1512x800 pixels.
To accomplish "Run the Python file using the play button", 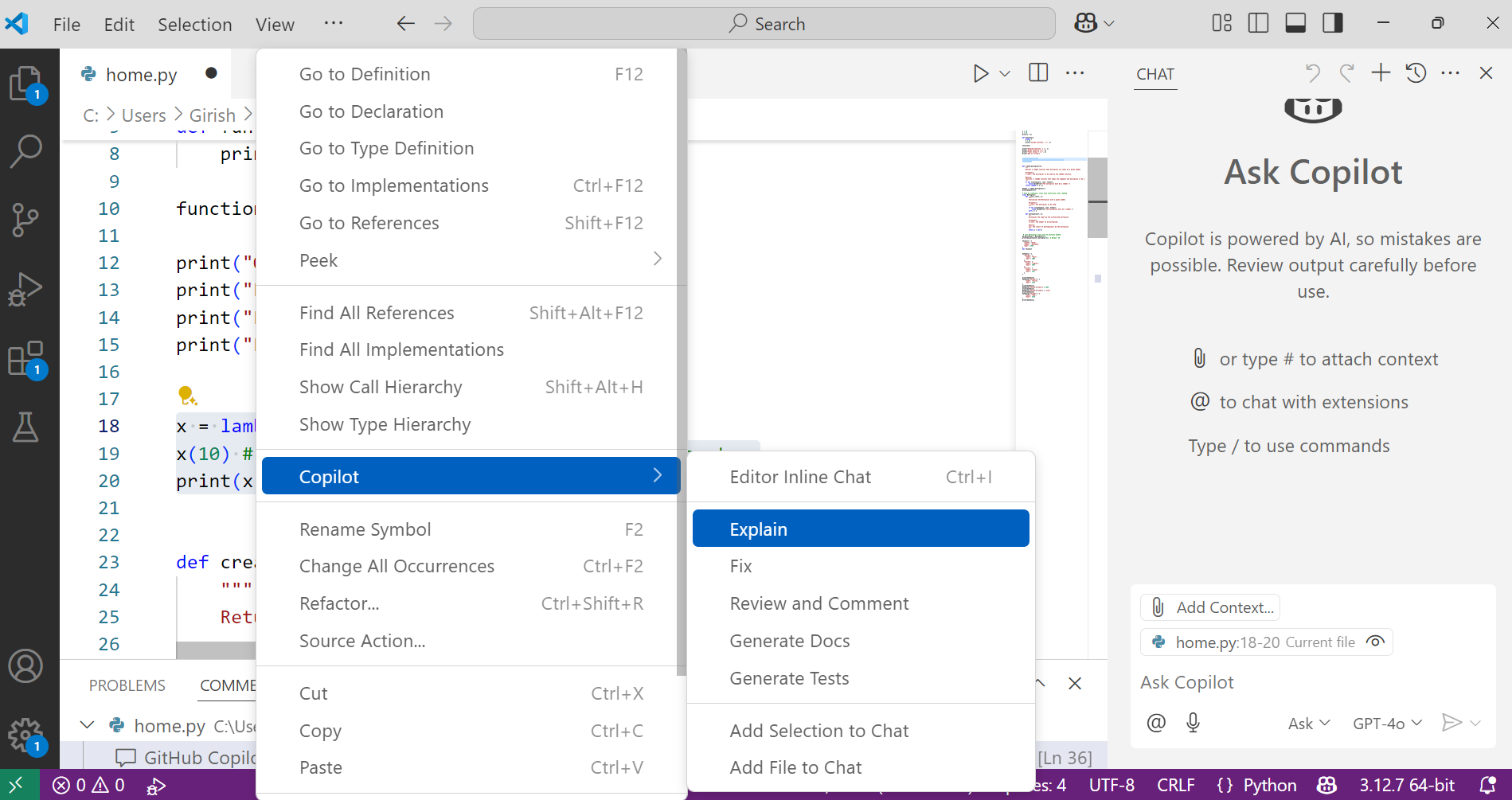I will [979, 72].
